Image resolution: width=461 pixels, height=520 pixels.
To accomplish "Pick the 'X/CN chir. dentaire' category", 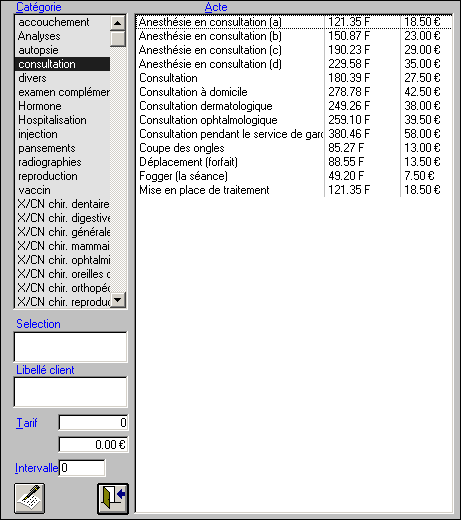I will tap(62, 204).
